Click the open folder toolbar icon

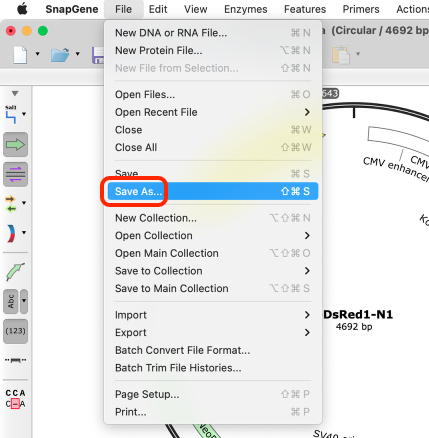click(x=60, y=54)
